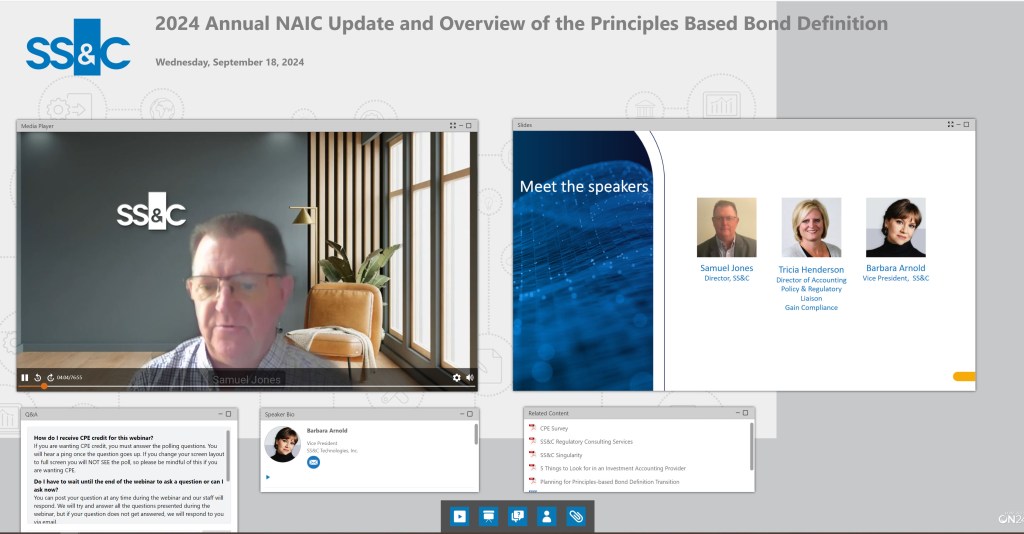
Task: Open the SS&C Singularity document
Action: pos(560,455)
